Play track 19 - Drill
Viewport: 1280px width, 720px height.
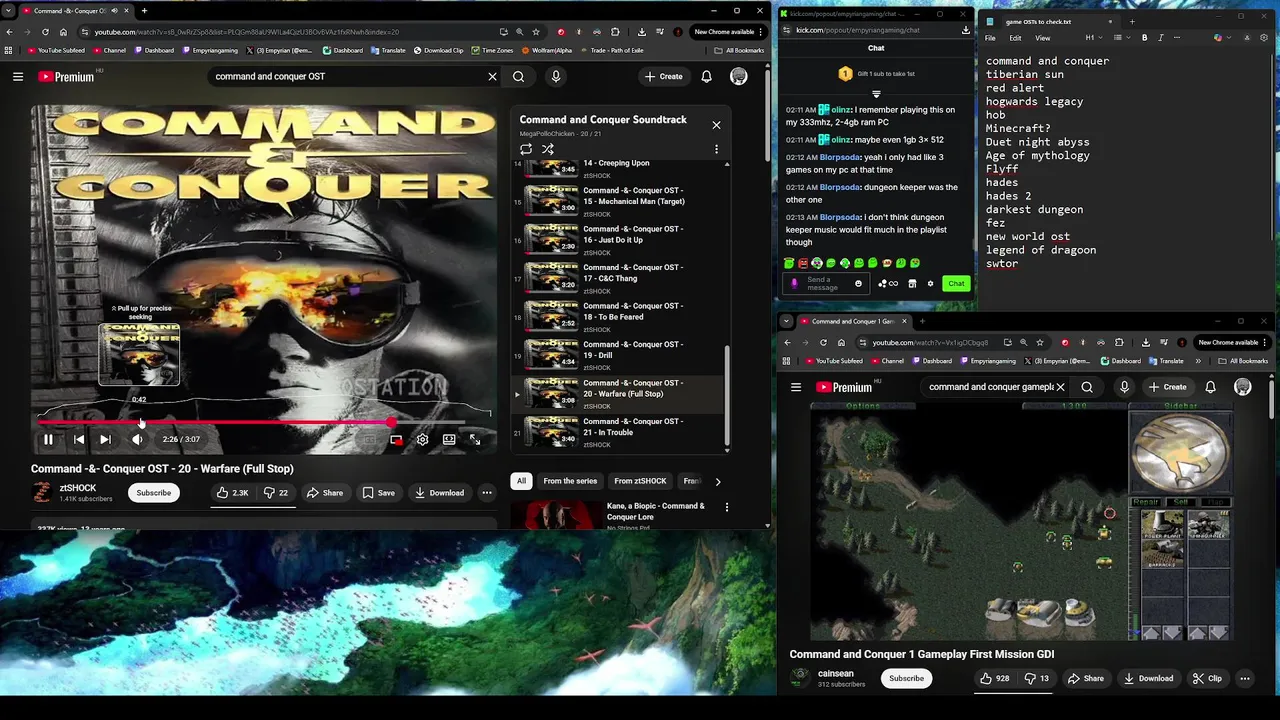[x=615, y=355]
